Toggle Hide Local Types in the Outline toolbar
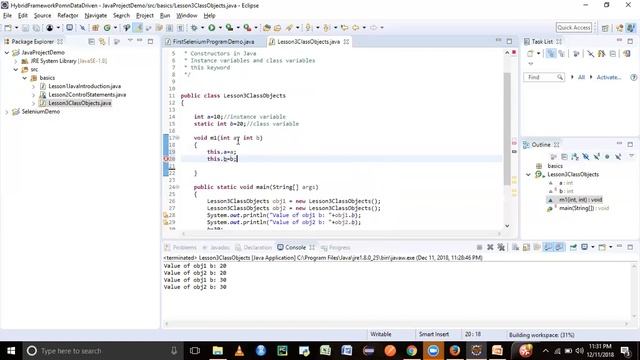The image size is (640, 360). tap(618, 156)
